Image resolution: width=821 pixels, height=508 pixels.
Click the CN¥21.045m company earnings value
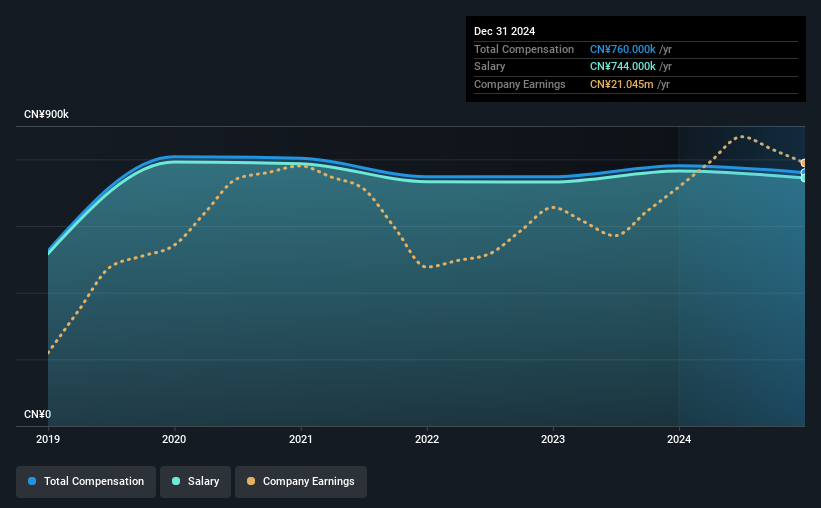pyautogui.click(x=622, y=84)
